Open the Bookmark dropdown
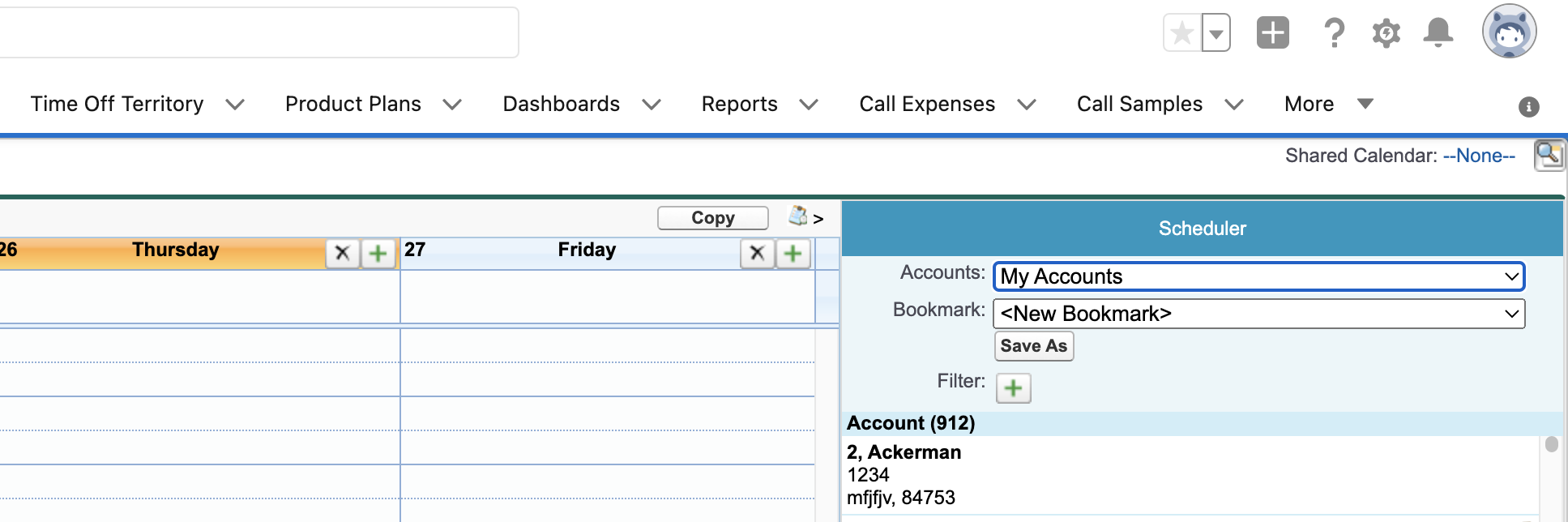Screen dimensions: 1568x522 click(1258, 314)
